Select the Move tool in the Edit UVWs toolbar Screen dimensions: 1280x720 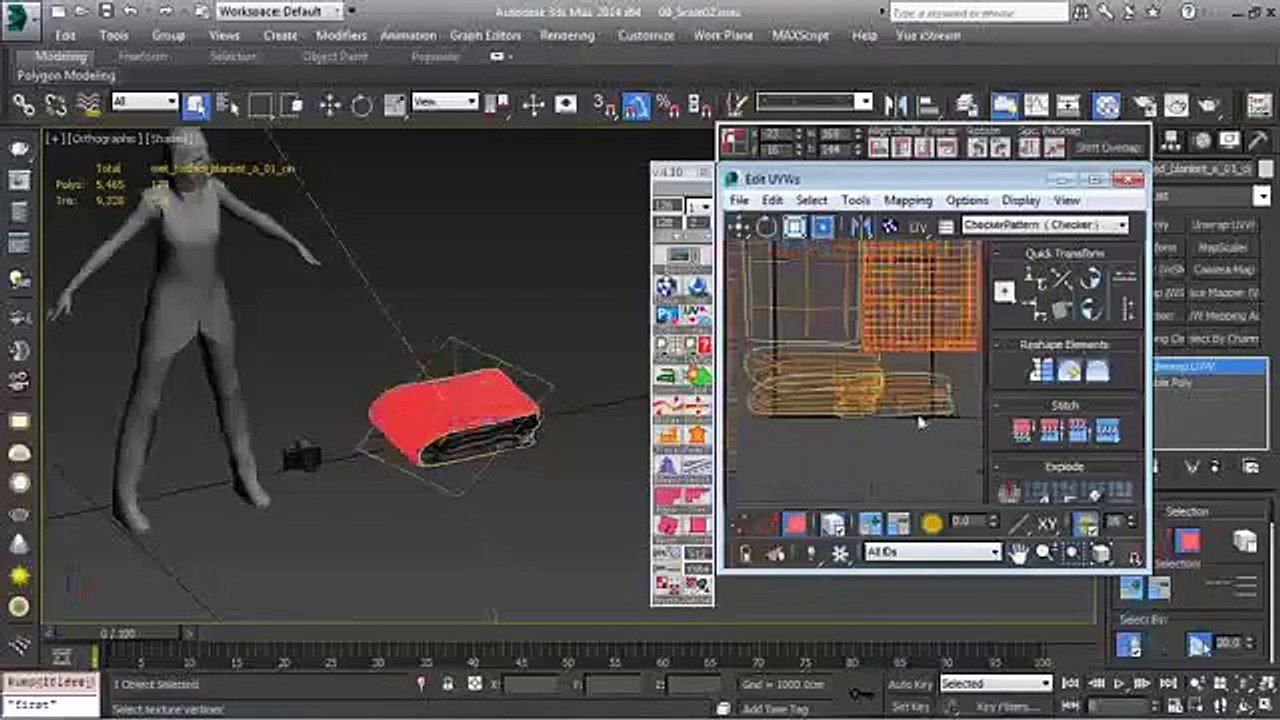pyautogui.click(x=740, y=227)
